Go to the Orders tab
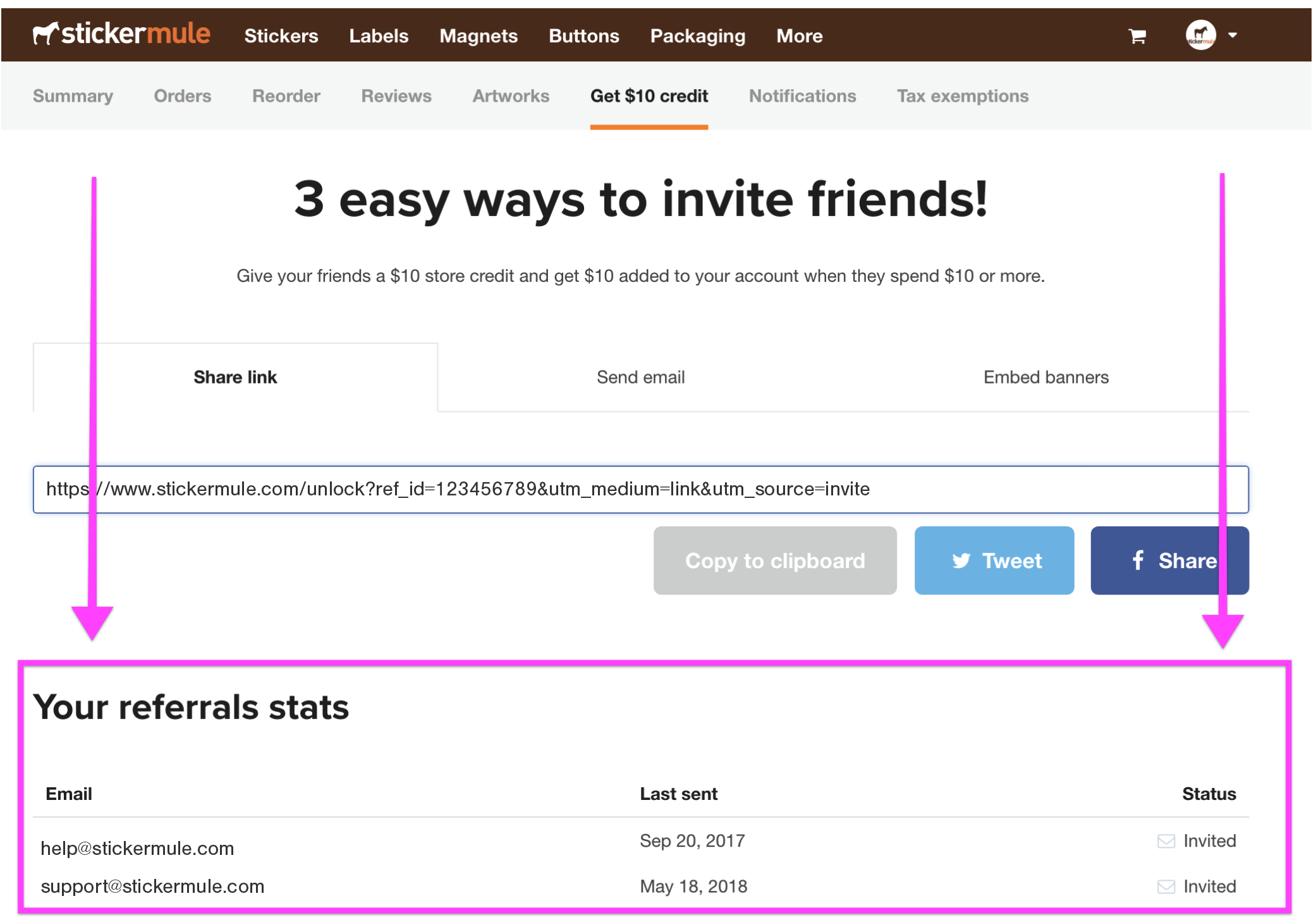Viewport: 1316px width, 920px height. click(183, 96)
